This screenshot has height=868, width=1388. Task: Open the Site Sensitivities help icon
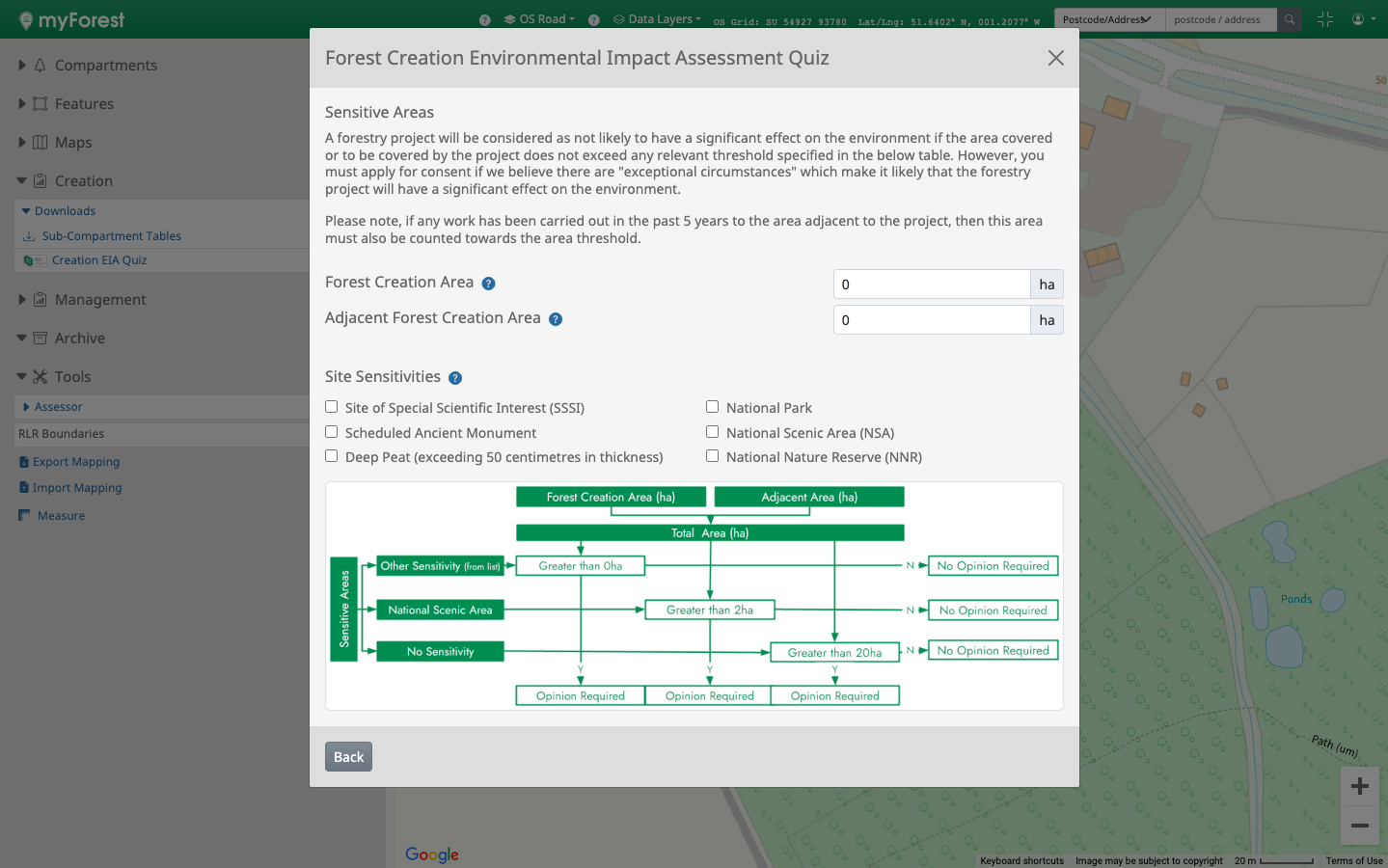coord(455,378)
